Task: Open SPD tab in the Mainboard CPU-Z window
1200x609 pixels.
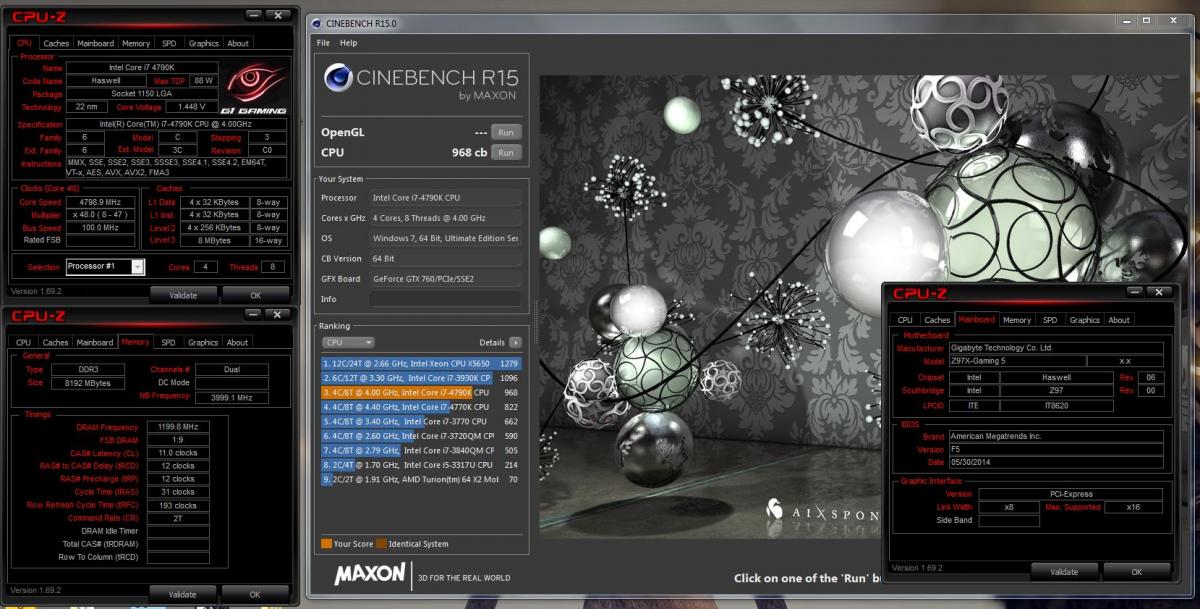Action: point(1050,320)
